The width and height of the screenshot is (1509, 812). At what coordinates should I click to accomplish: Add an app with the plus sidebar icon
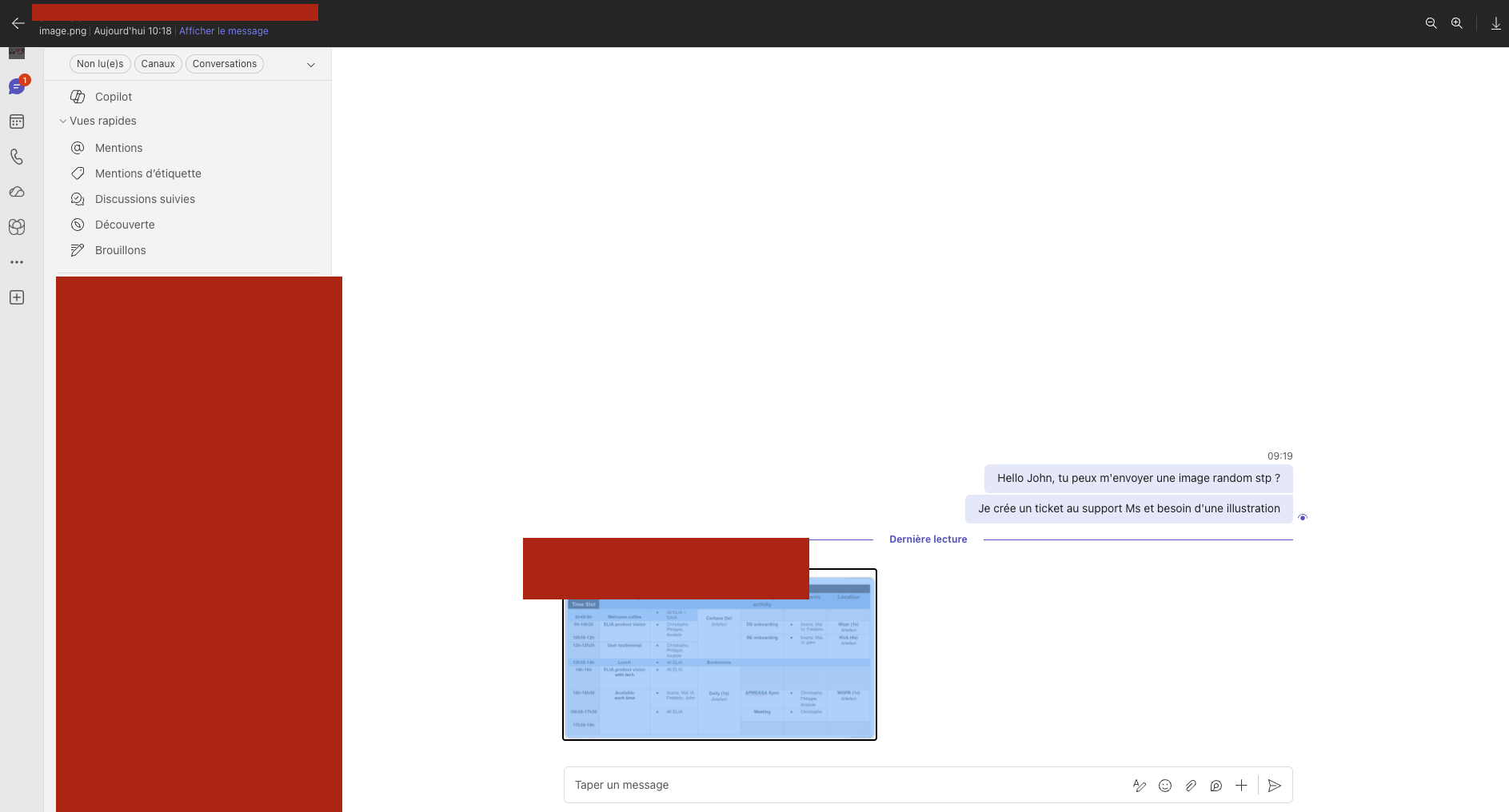(17, 297)
